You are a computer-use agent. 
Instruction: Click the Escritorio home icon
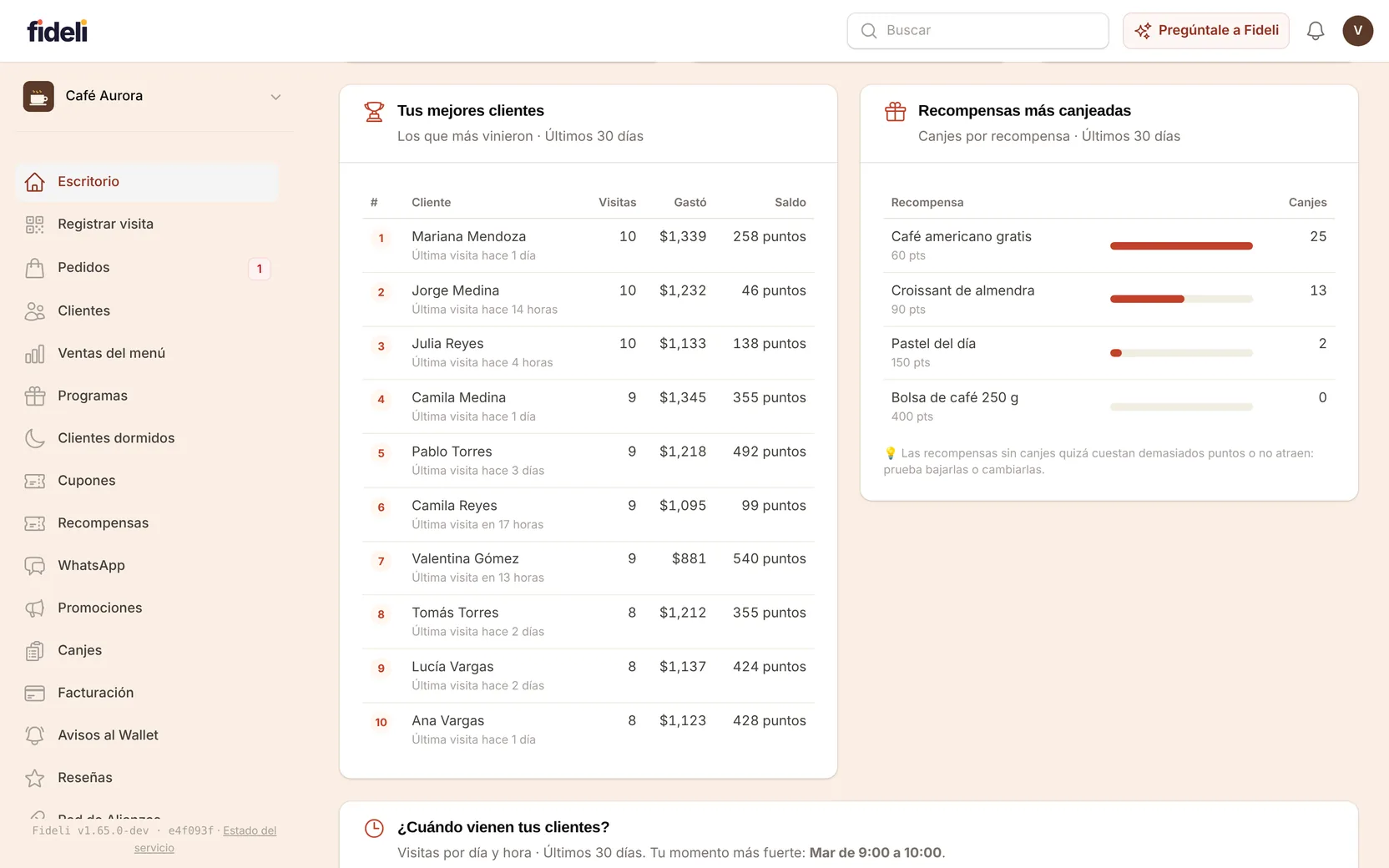(x=35, y=182)
